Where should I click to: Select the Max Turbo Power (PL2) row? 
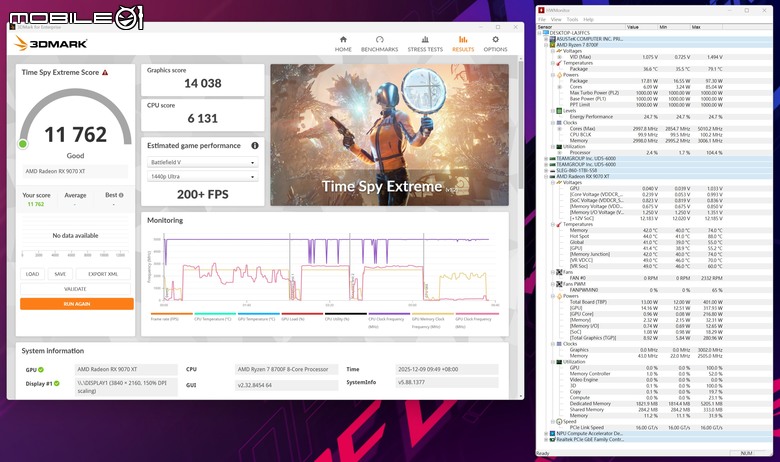click(x=656, y=93)
